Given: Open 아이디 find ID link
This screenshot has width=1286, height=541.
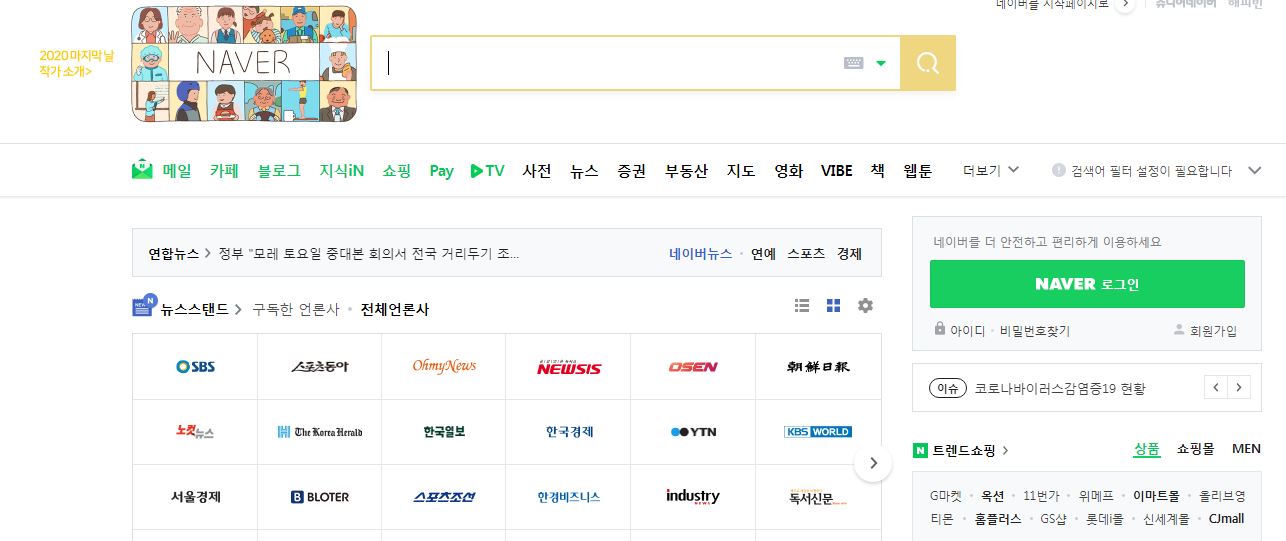Looking at the screenshot, I should pos(967,331).
